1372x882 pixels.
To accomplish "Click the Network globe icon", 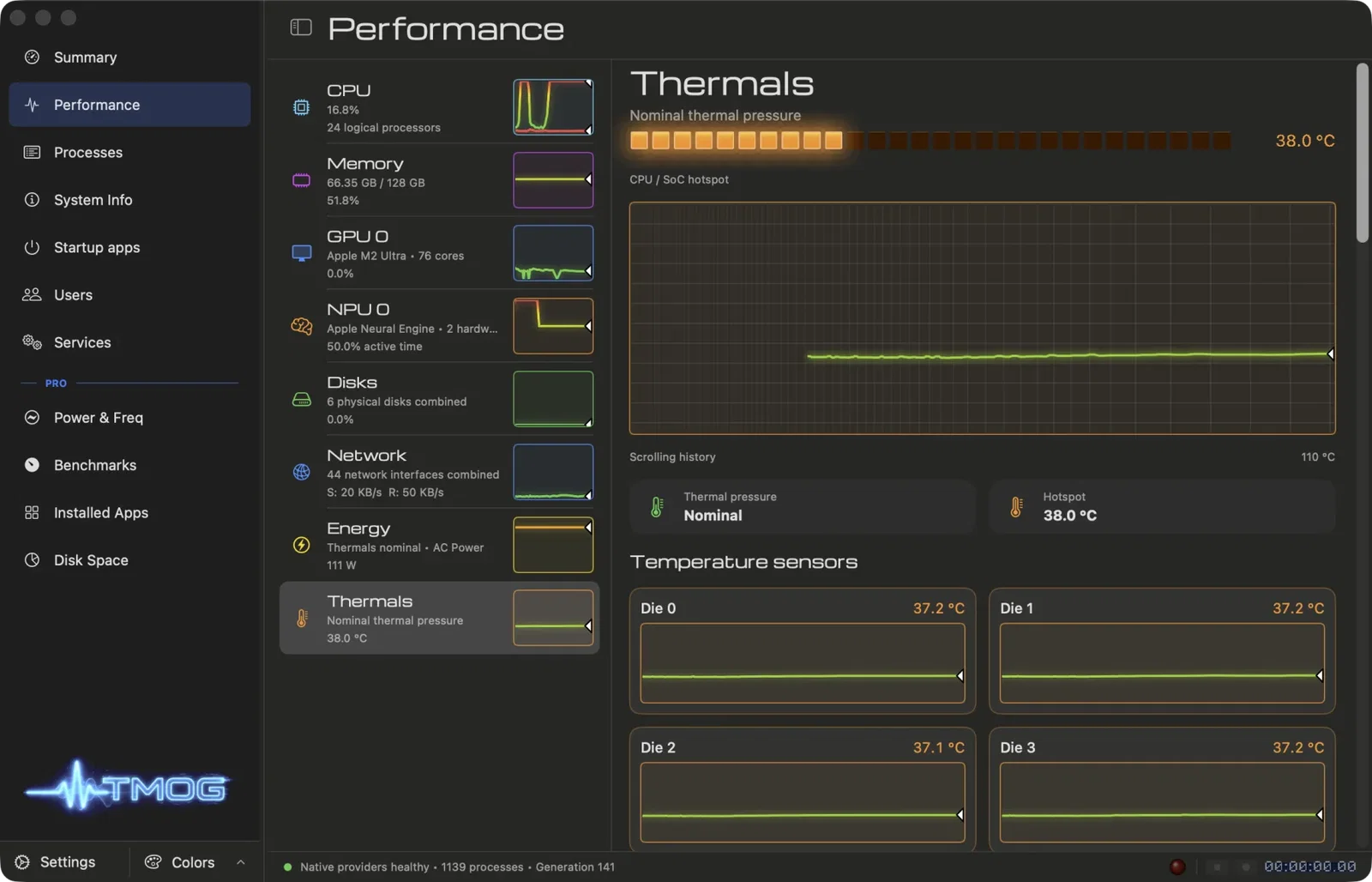I will pyautogui.click(x=301, y=472).
